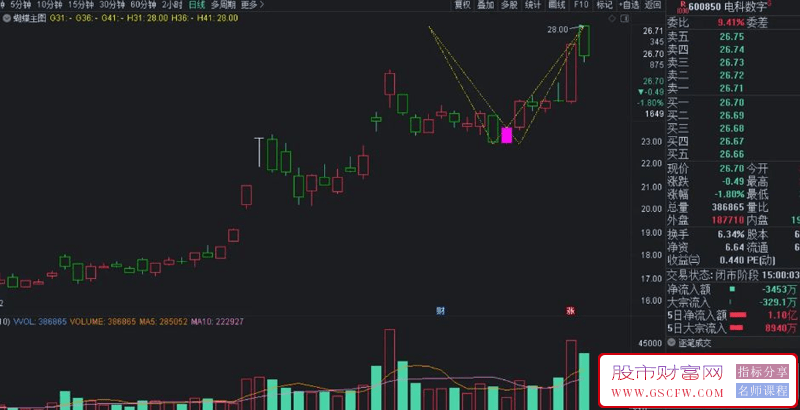
Task: Click the 涨 event marker on timeline
Action: (x=570, y=311)
